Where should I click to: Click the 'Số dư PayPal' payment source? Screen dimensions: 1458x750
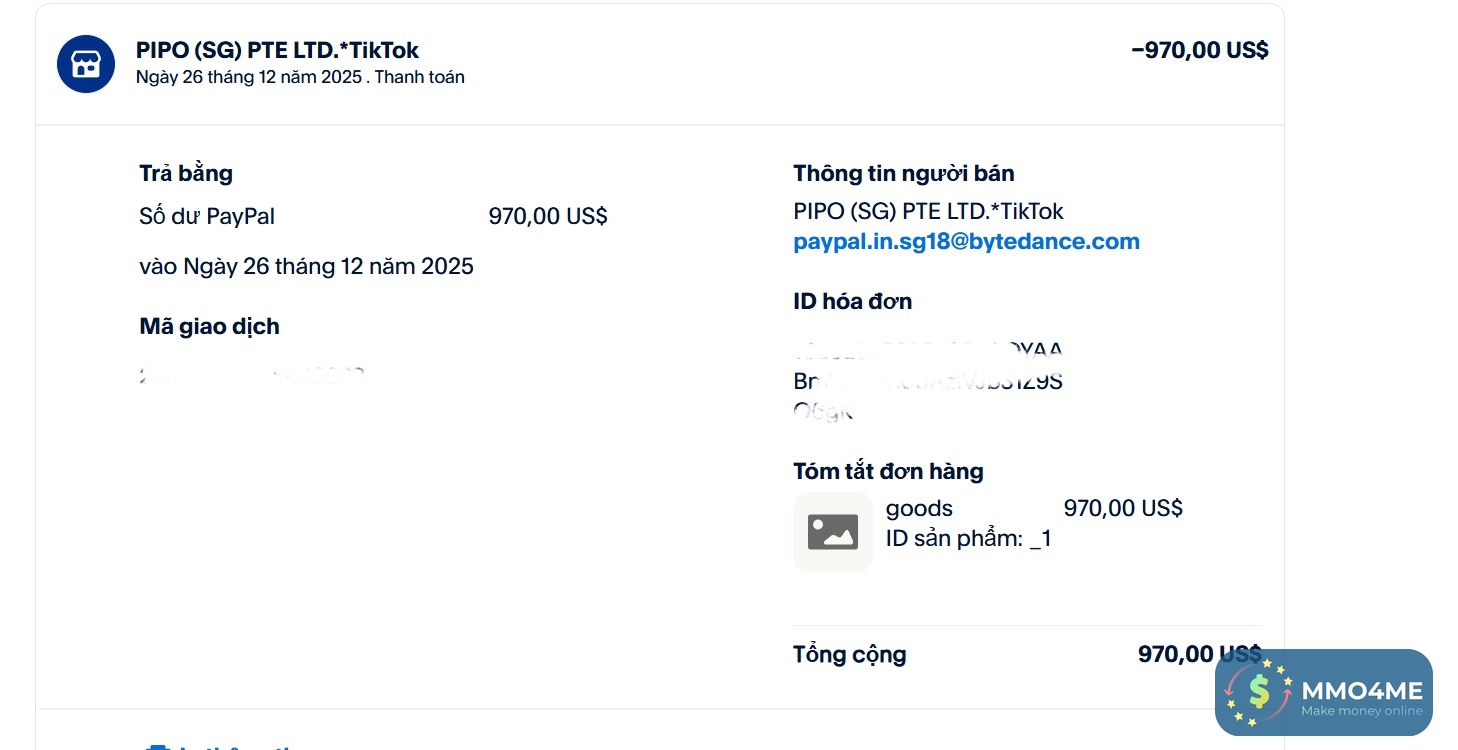tap(207, 216)
